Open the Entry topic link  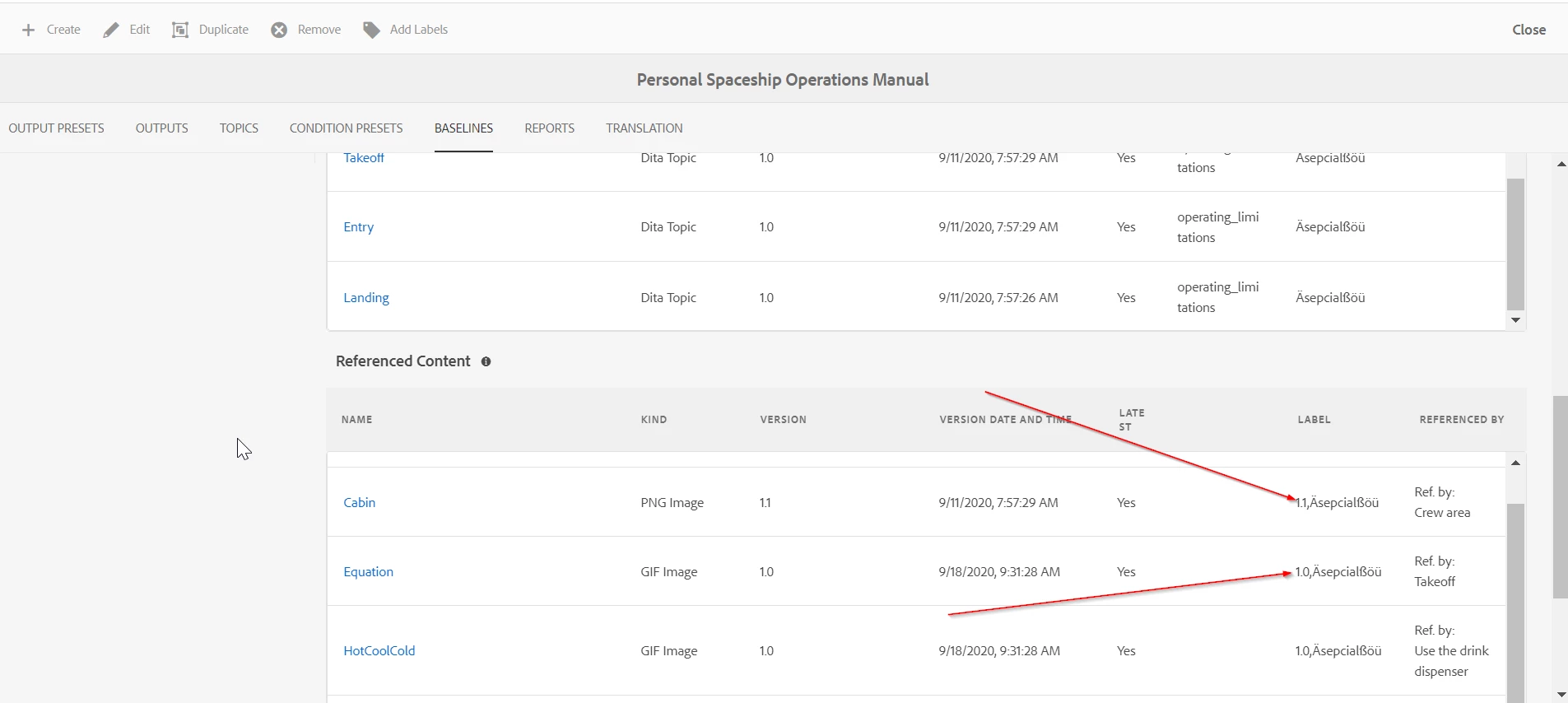point(358,227)
